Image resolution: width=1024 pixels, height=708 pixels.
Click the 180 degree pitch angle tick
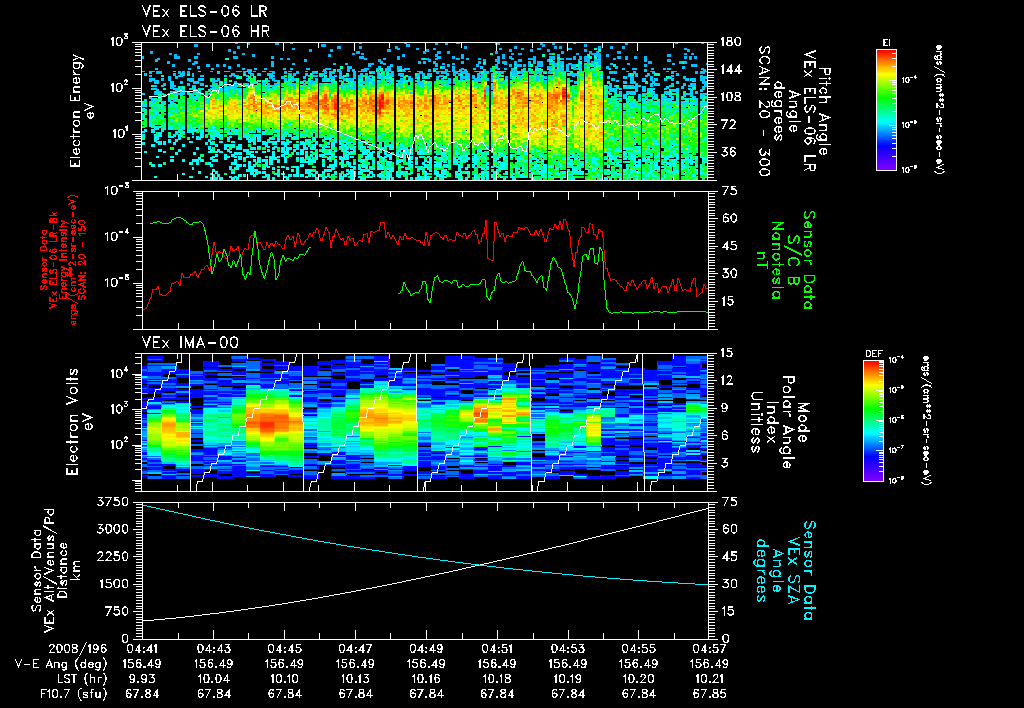(x=729, y=42)
